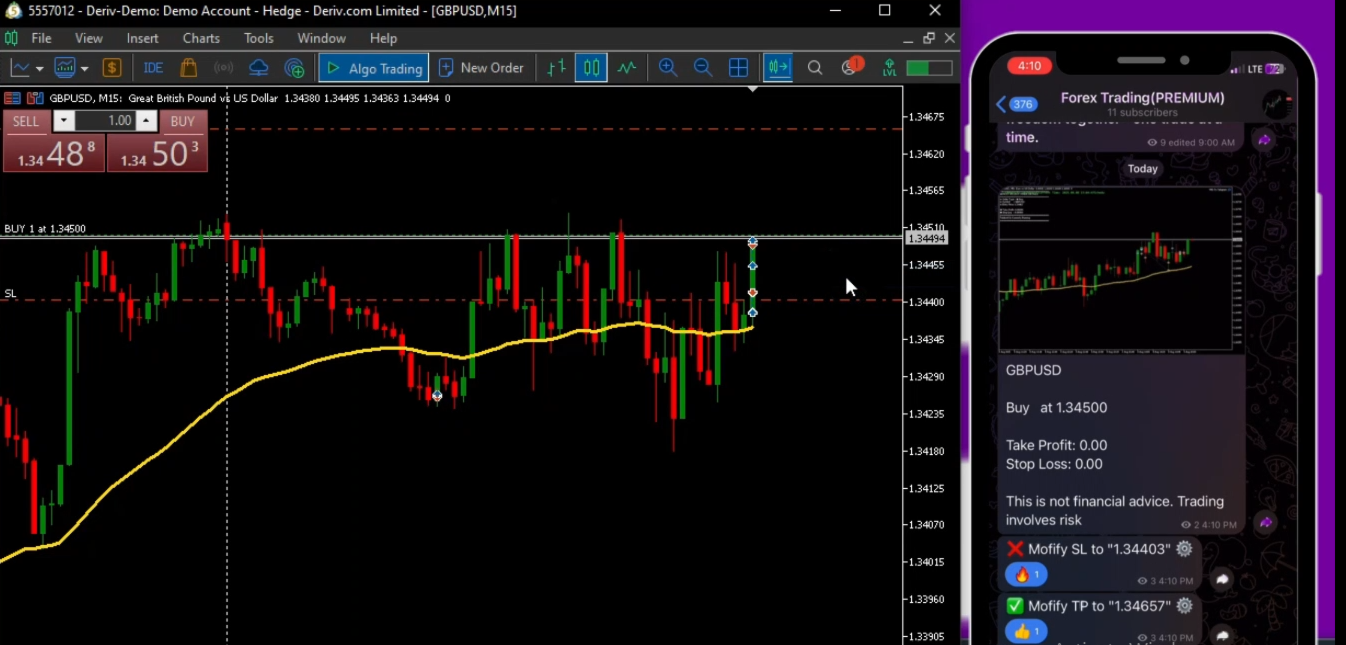Click thumbs-up reaction on Modify TP message
Viewport: 1346px width, 645px height.
pos(1027,631)
